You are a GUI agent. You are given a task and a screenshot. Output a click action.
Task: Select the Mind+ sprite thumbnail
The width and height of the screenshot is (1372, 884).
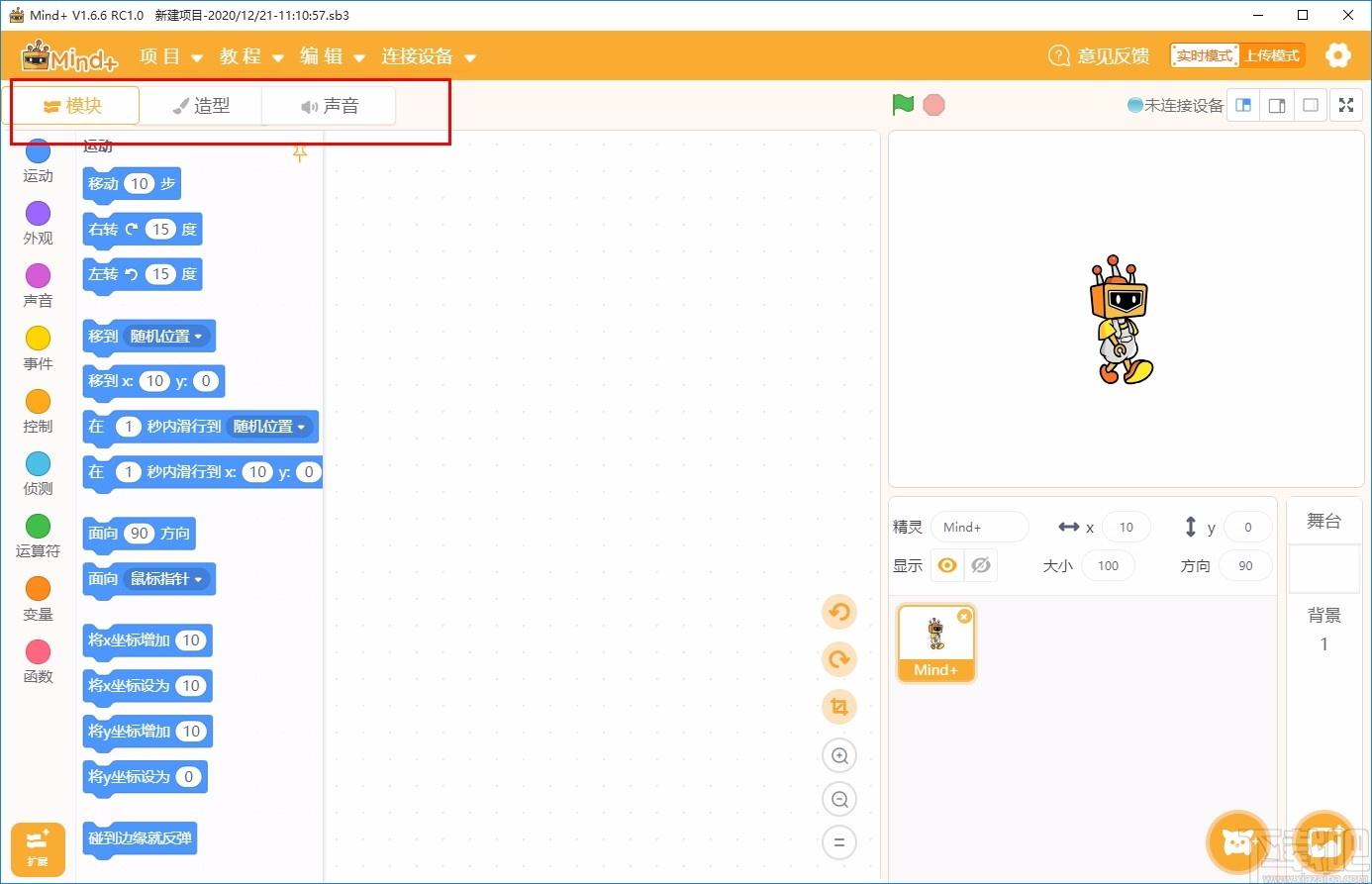[x=935, y=643]
